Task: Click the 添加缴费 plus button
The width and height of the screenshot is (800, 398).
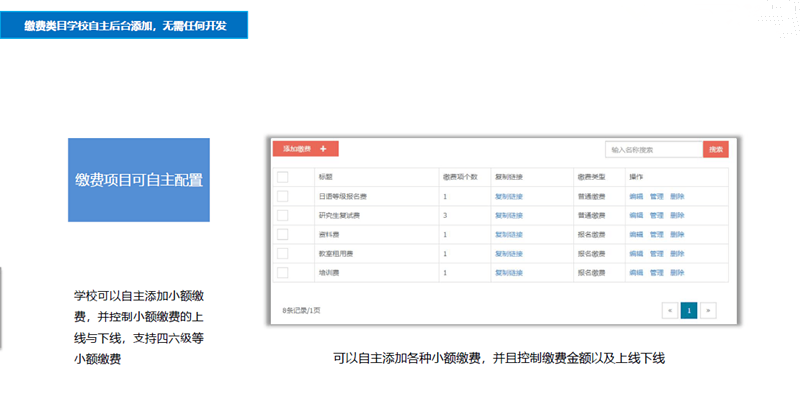Action: click(x=305, y=148)
